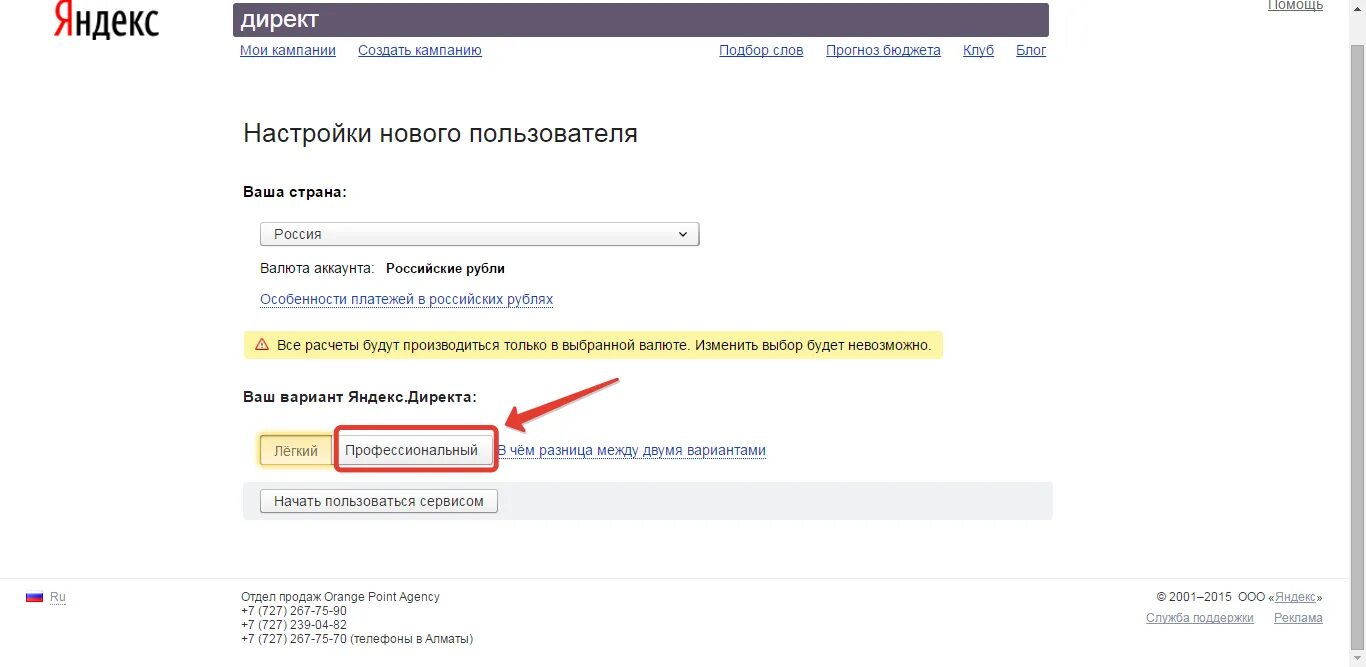Click the Russian flag icon in the footer
This screenshot has width=1366, height=667.
point(34,596)
